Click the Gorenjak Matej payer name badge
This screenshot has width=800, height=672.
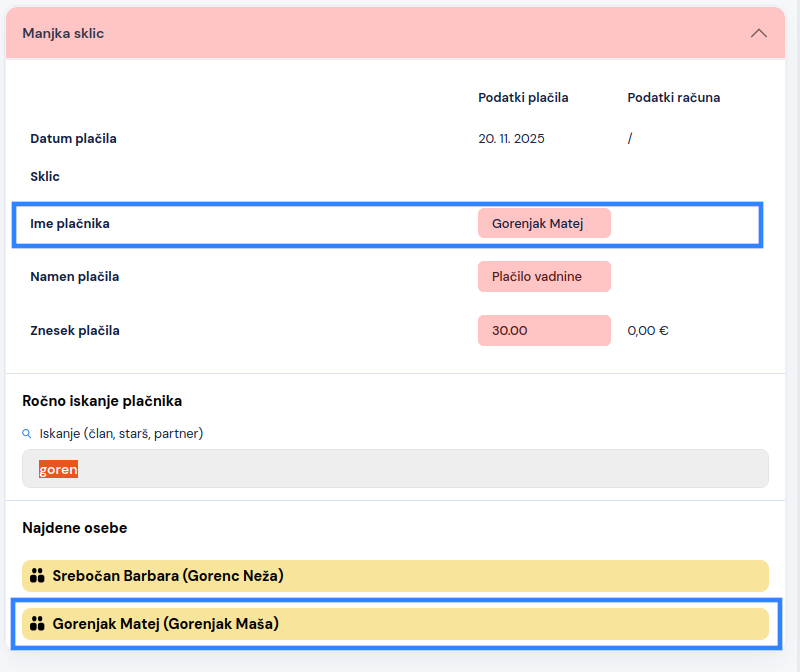click(x=544, y=223)
